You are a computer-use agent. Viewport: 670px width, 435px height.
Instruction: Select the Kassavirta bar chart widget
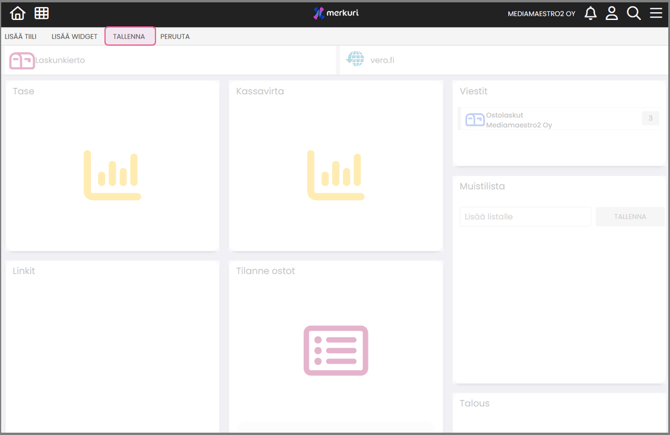click(x=336, y=175)
